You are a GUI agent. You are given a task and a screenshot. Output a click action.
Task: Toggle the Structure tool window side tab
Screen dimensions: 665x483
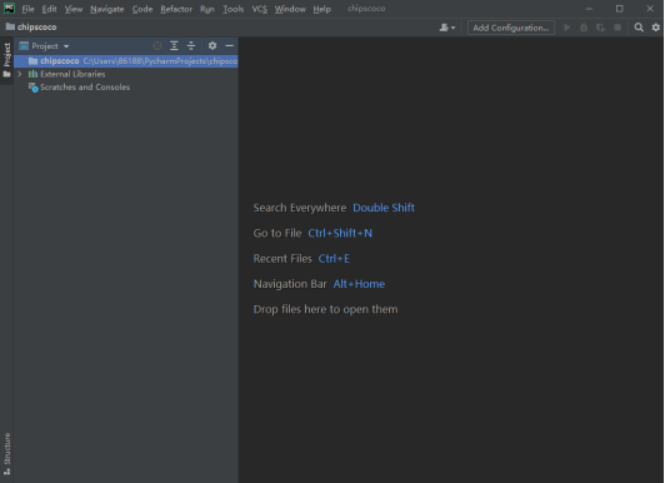(x=7, y=454)
